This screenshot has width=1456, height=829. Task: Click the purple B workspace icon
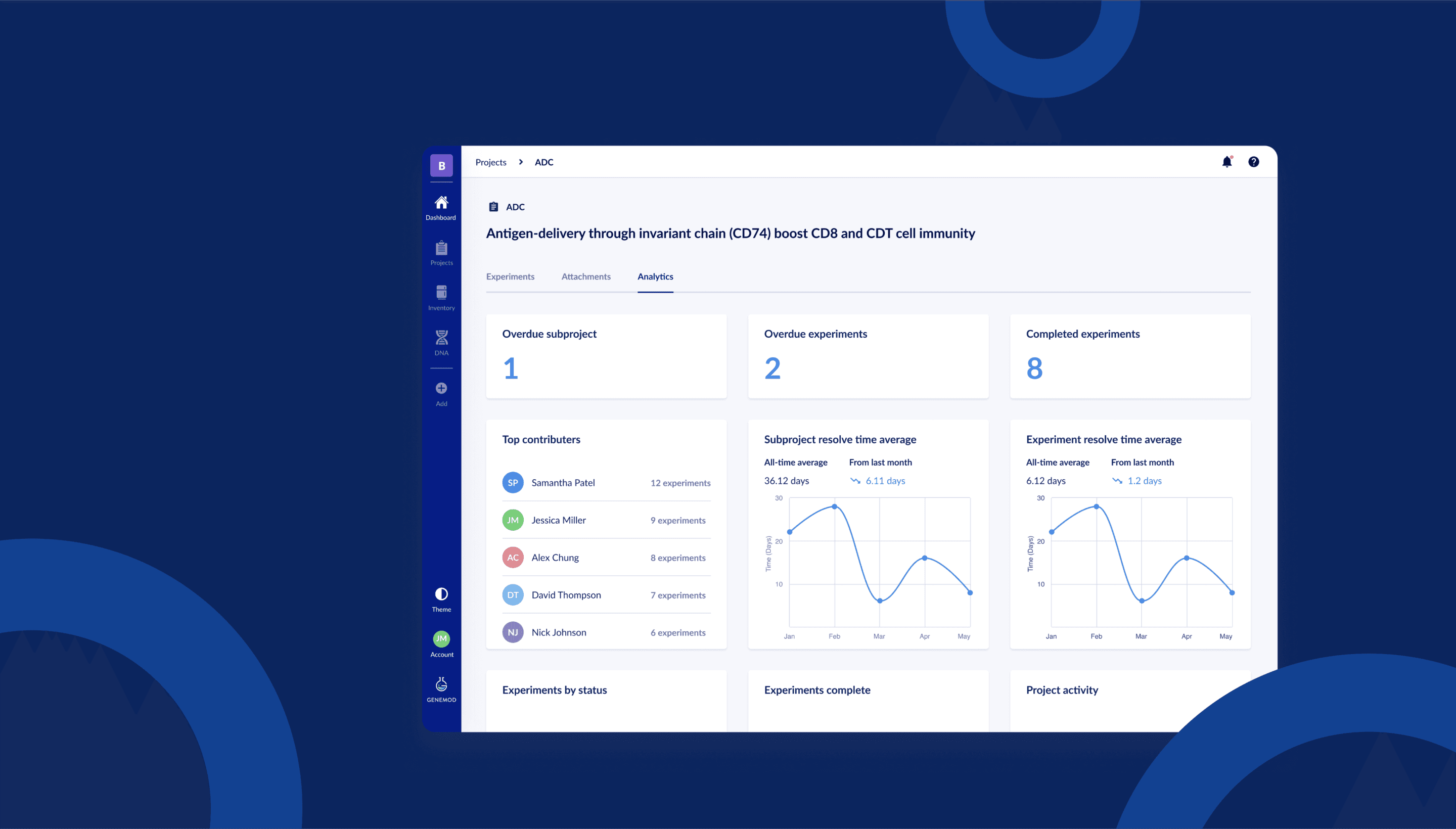441,166
